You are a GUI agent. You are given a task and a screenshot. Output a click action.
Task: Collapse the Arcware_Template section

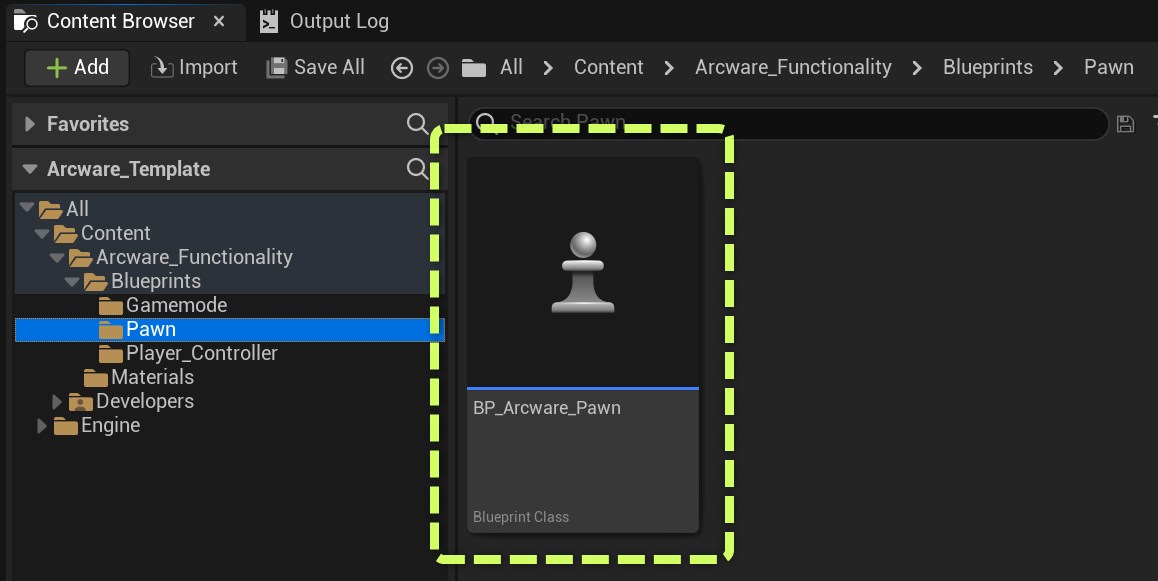click(29, 169)
